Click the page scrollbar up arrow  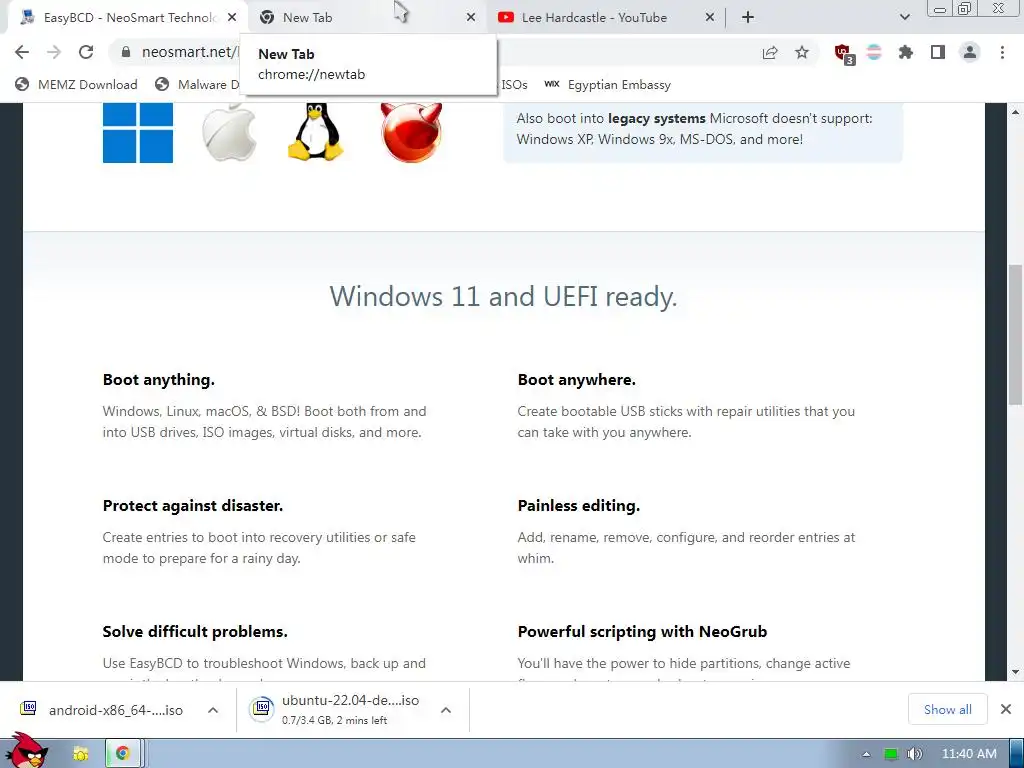tap(1016, 112)
